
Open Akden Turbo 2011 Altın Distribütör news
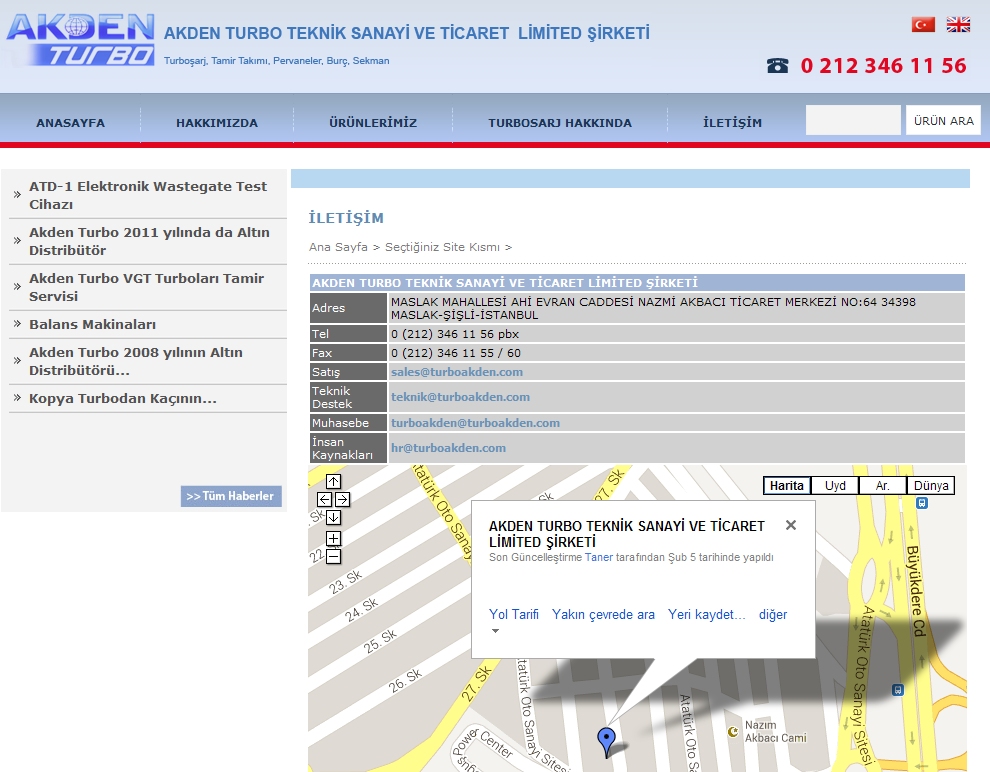(149, 241)
